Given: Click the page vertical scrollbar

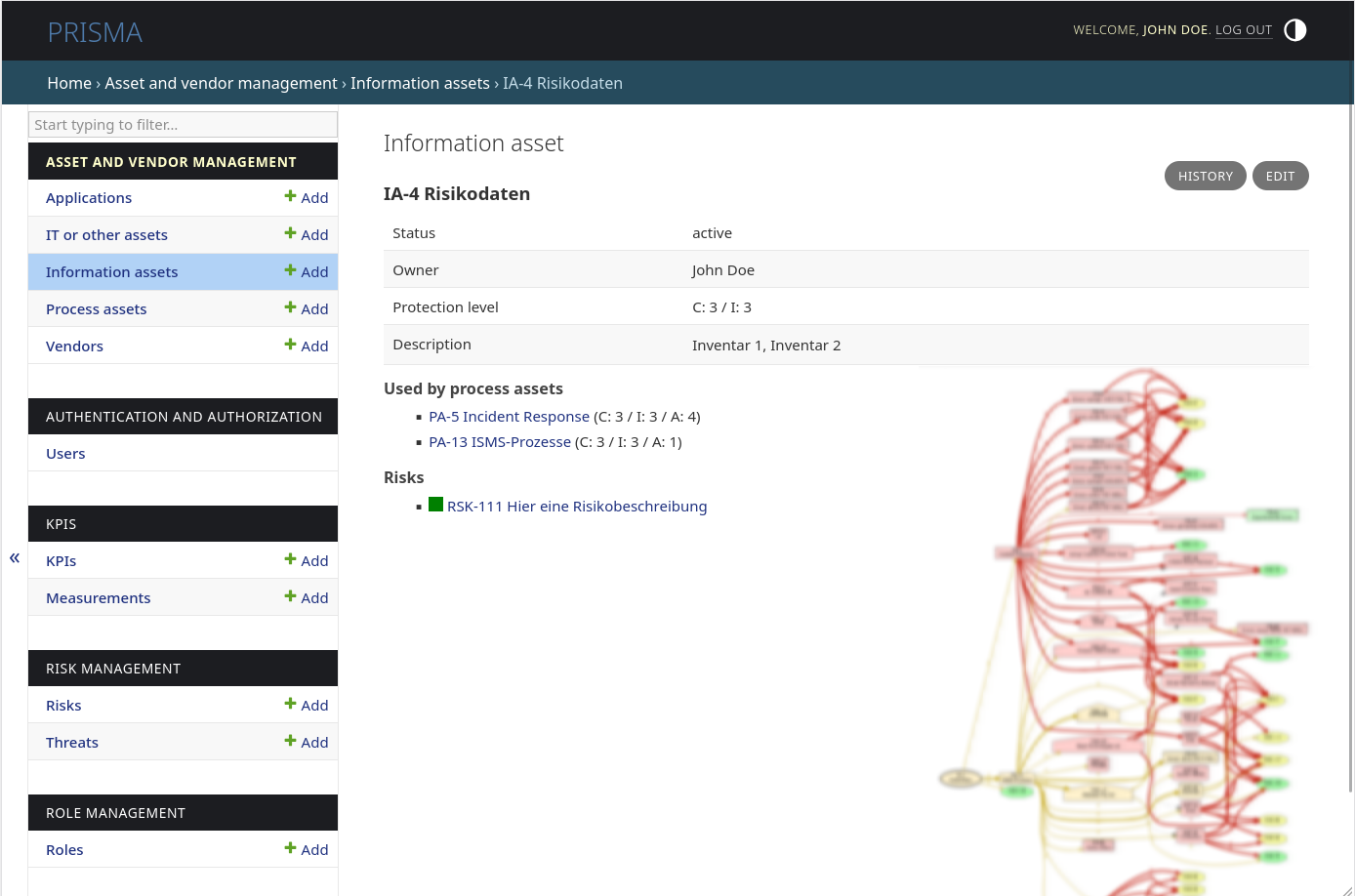Looking at the screenshot, I should (1351, 449).
